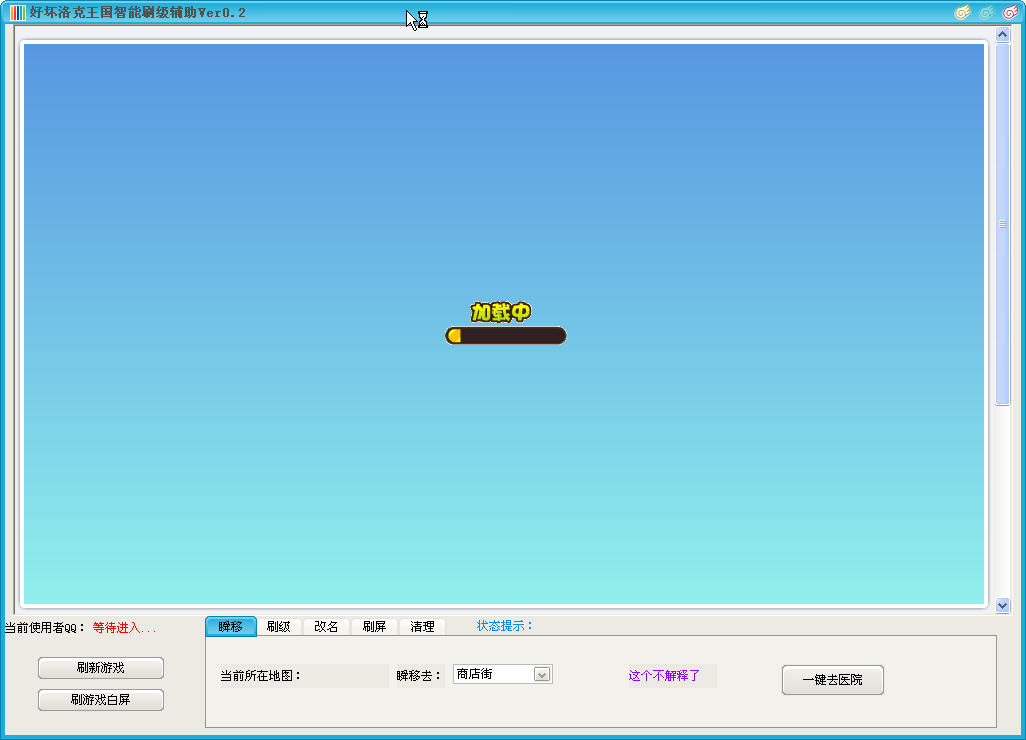Image resolution: width=1026 pixels, height=740 pixels.
Task: Click the 当前所在地图 field
Action: [x=304, y=676]
